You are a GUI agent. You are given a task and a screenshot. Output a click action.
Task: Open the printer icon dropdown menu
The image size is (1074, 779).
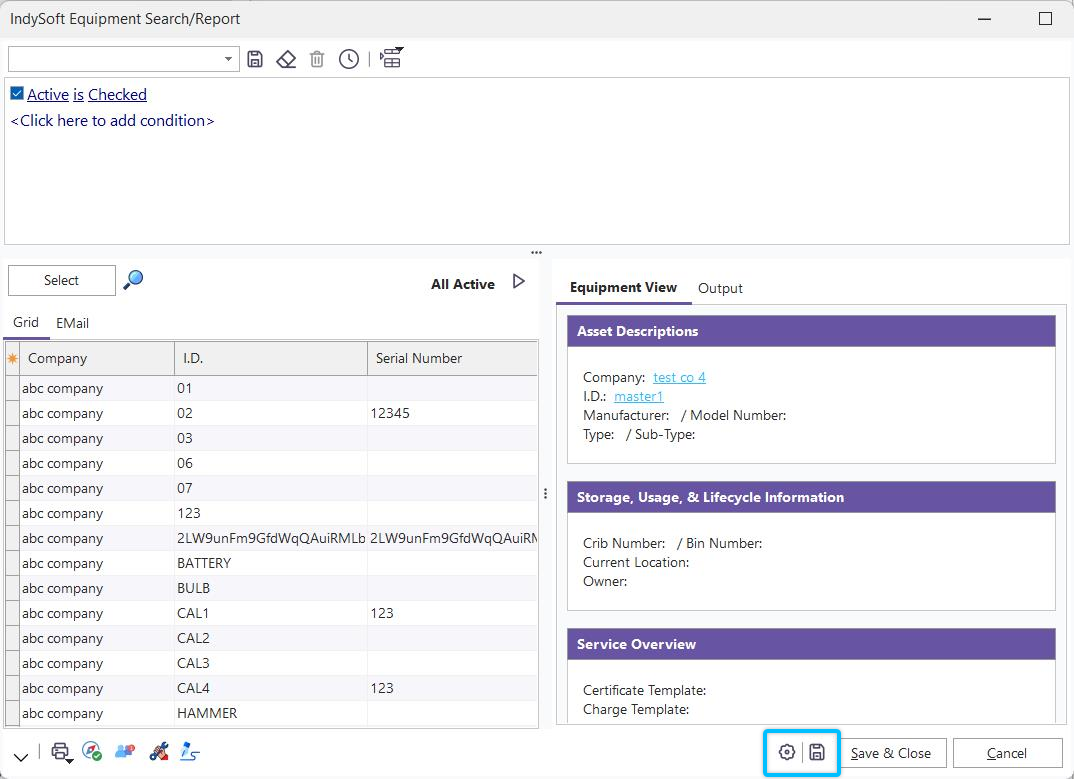pyautogui.click(x=62, y=753)
